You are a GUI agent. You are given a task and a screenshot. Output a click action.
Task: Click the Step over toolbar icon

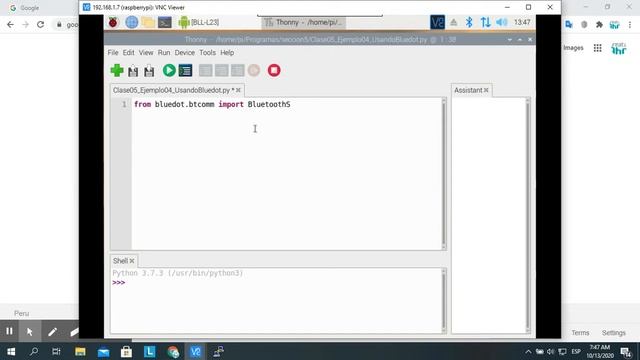click(x=205, y=71)
